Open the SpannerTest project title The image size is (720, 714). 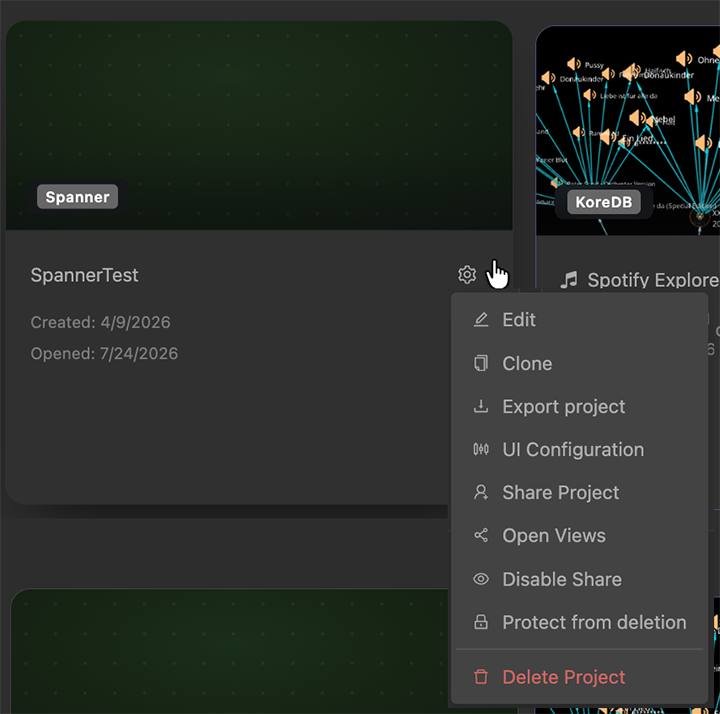[84, 275]
